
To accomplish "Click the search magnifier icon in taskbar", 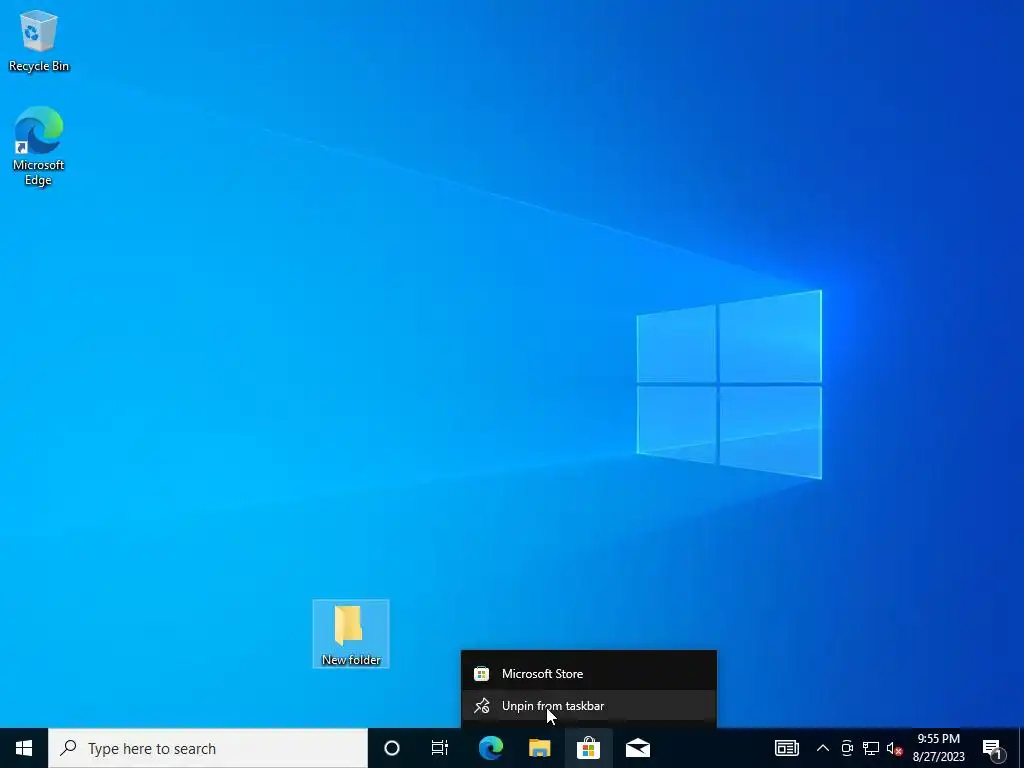I will pos(68,748).
